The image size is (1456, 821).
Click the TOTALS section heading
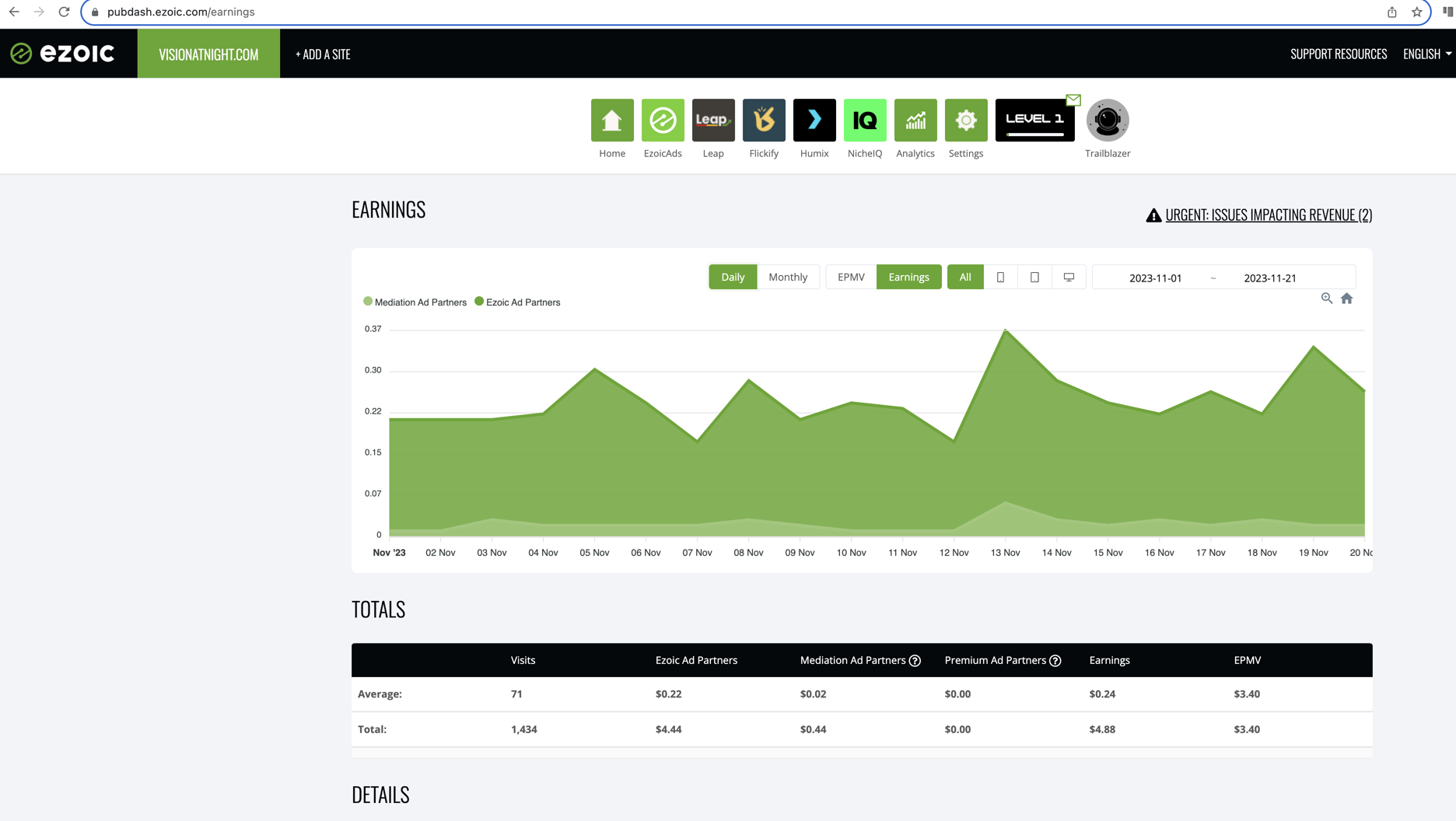click(378, 609)
